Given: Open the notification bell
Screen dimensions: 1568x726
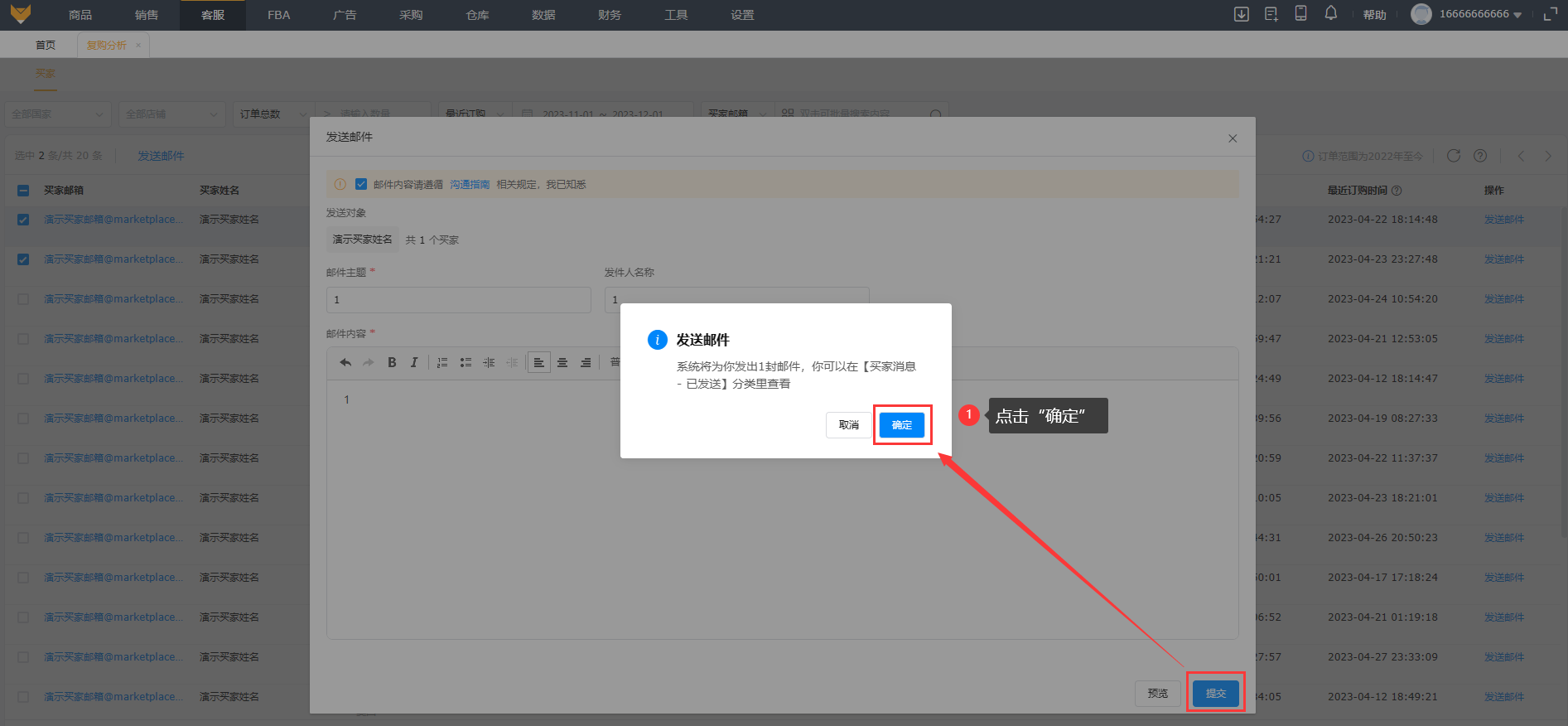Looking at the screenshot, I should coord(1330,13).
